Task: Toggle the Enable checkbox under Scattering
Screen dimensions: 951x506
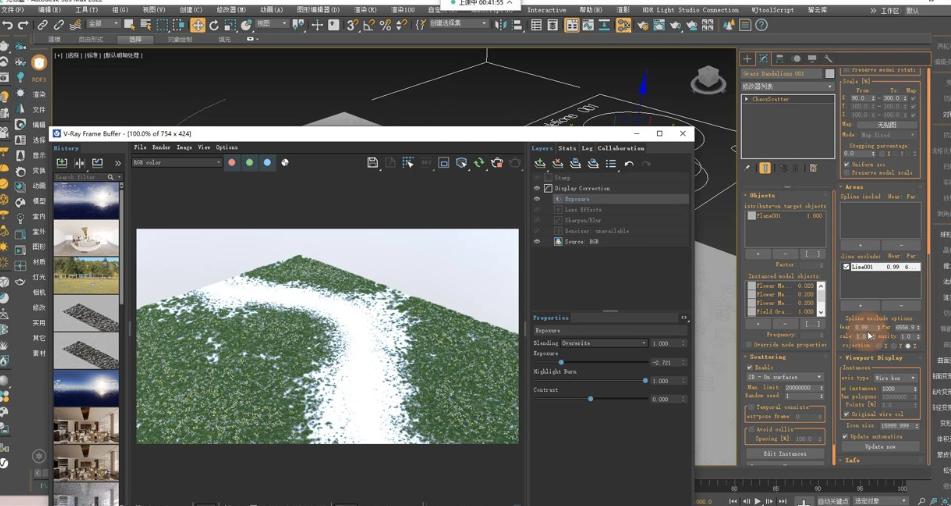Action: click(x=751, y=368)
